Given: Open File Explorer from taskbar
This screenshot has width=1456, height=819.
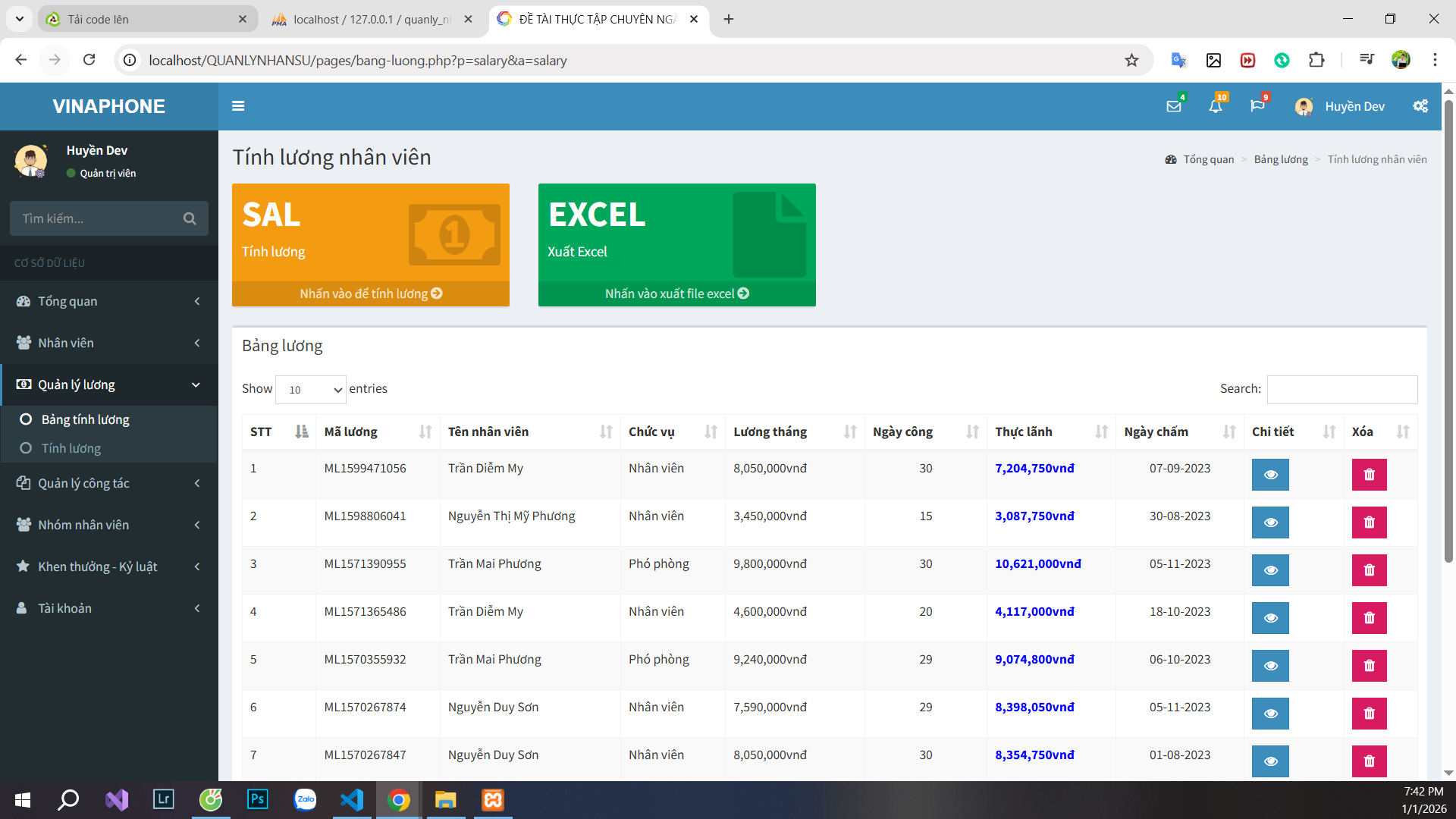Looking at the screenshot, I should tap(446, 800).
